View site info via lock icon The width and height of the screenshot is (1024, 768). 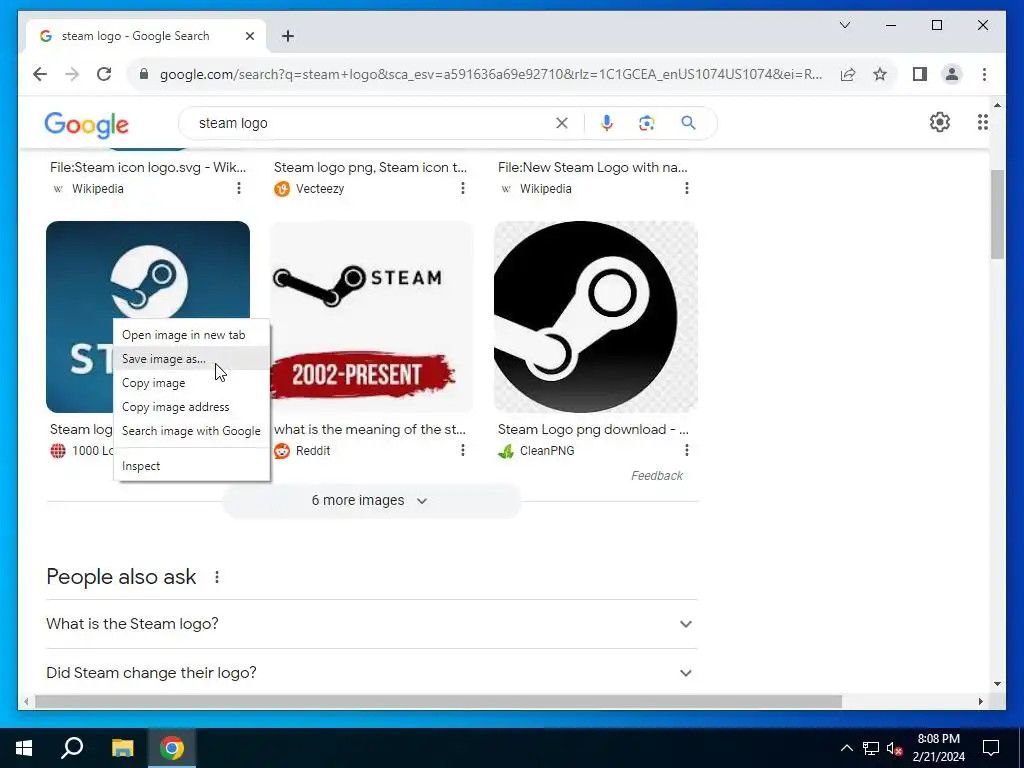tap(144, 74)
